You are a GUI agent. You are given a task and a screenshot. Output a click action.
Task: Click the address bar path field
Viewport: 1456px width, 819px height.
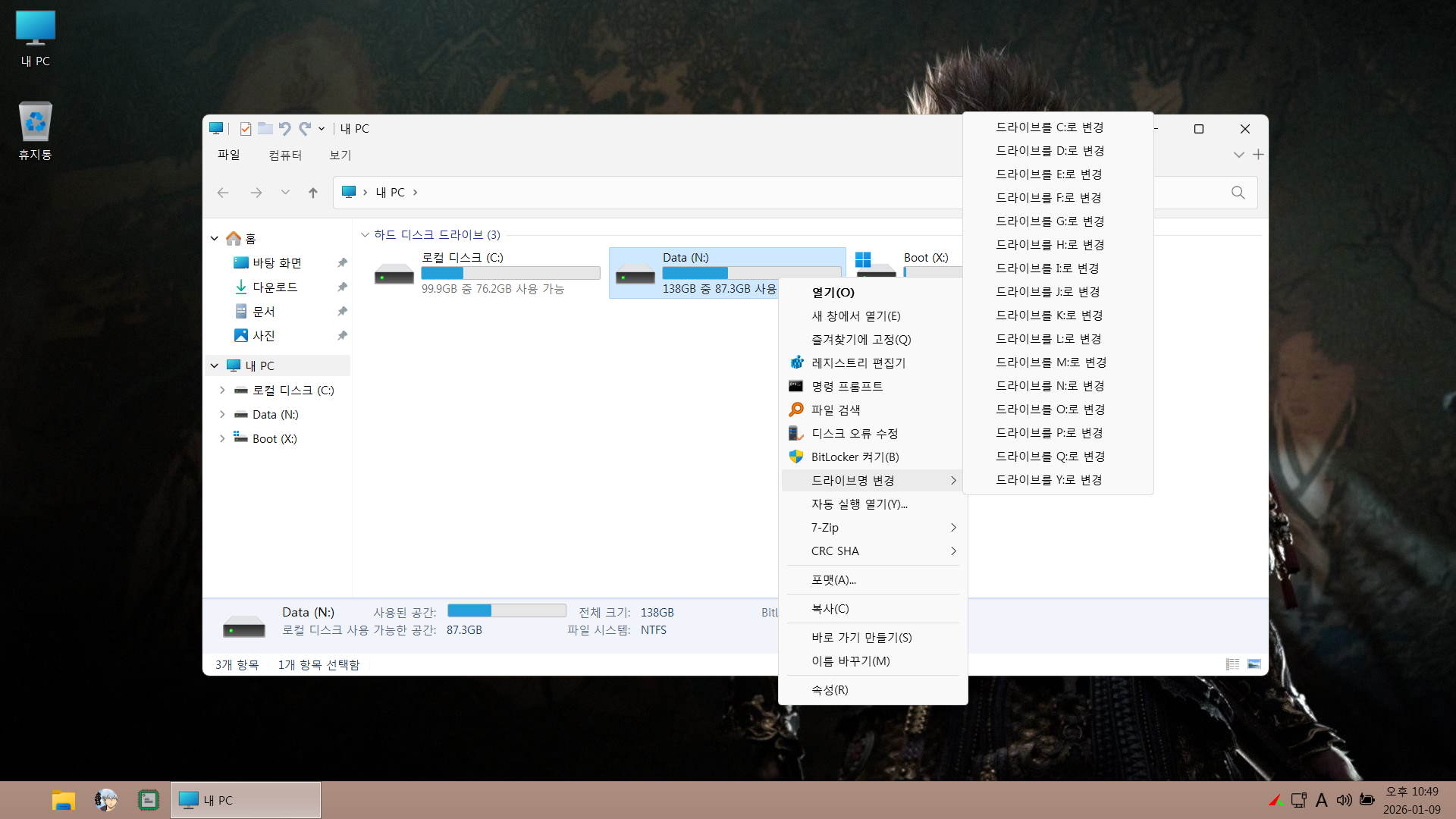tap(645, 193)
